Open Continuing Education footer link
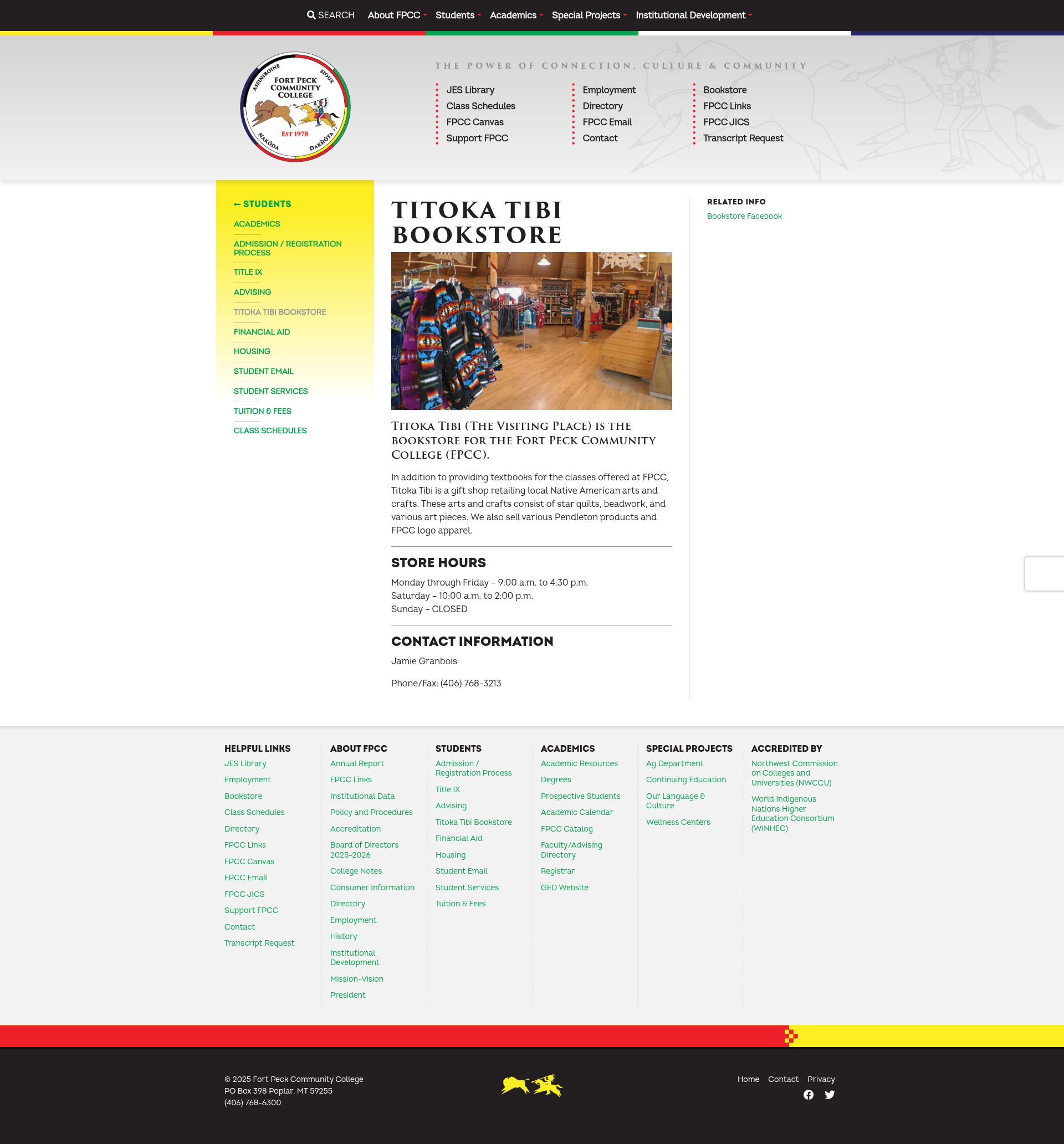This screenshot has width=1064, height=1144. (x=685, y=779)
